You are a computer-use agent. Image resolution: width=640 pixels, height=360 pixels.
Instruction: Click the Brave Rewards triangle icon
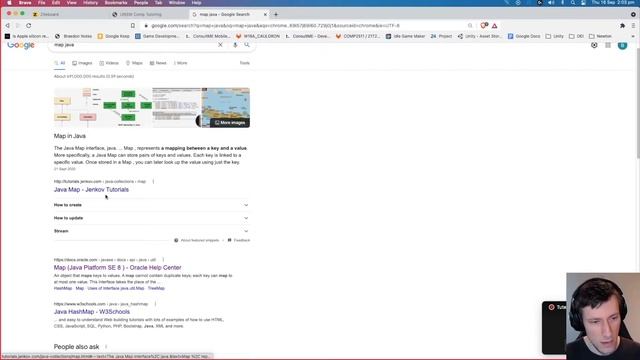point(495,26)
